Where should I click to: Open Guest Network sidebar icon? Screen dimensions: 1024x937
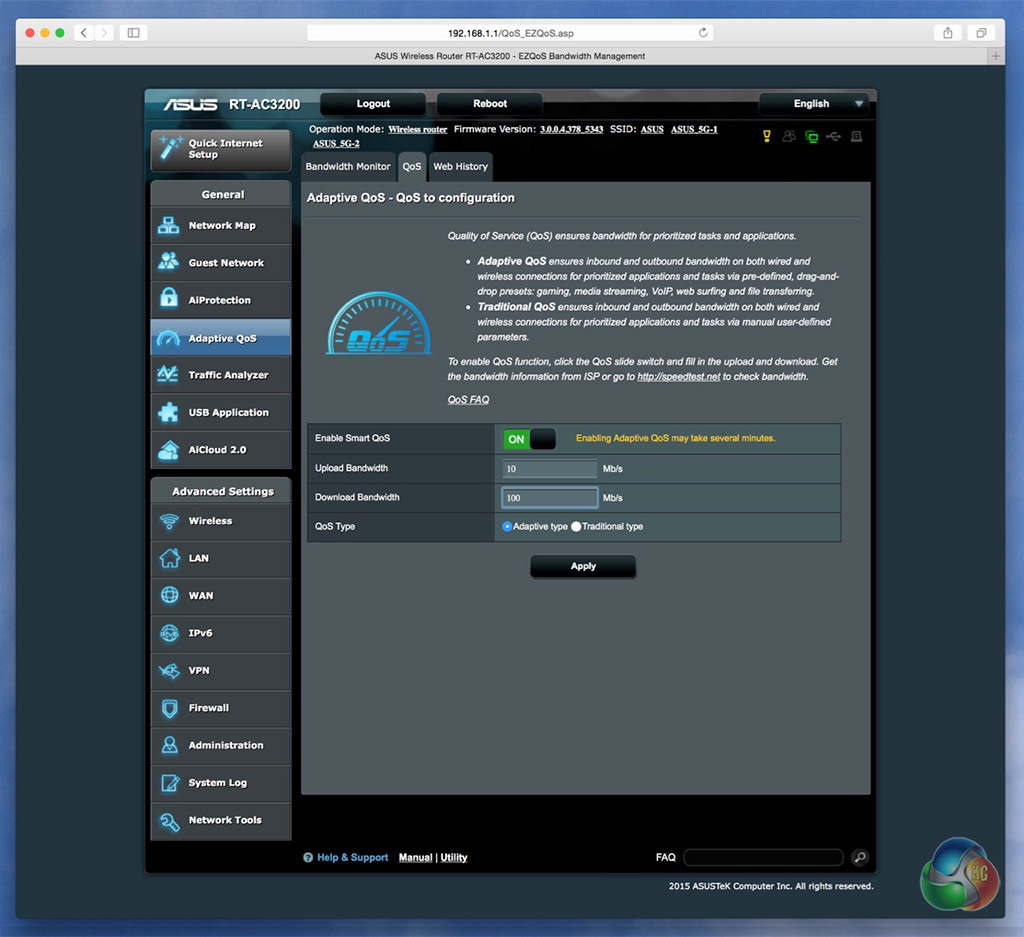coord(168,262)
